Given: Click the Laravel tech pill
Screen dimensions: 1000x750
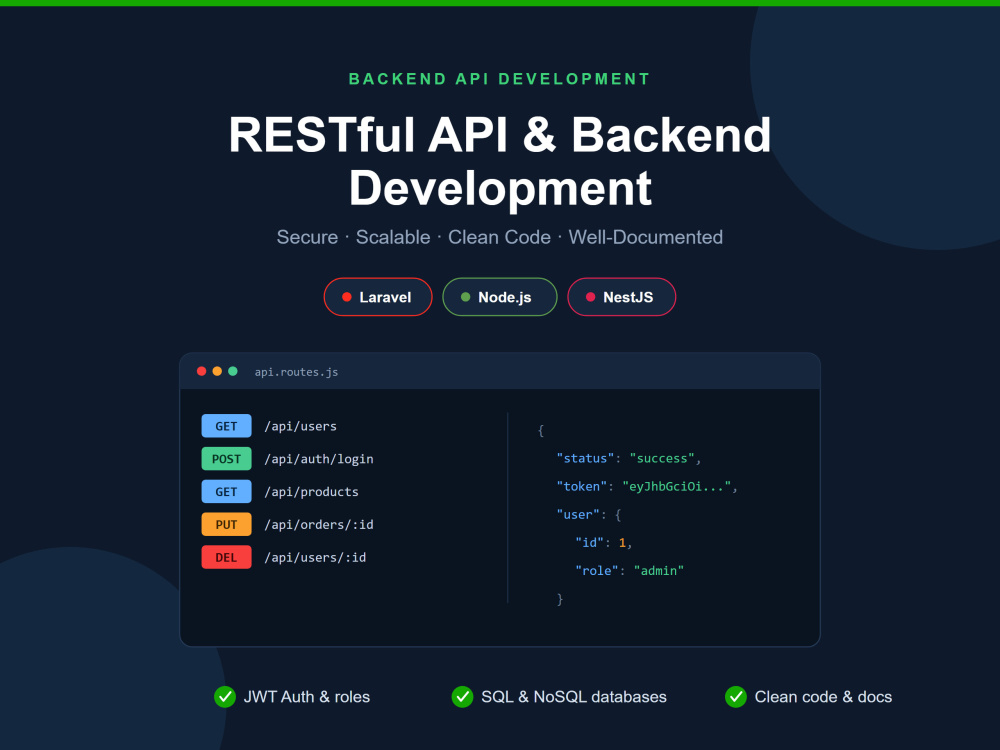Looking at the screenshot, I should [x=378, y=297].
